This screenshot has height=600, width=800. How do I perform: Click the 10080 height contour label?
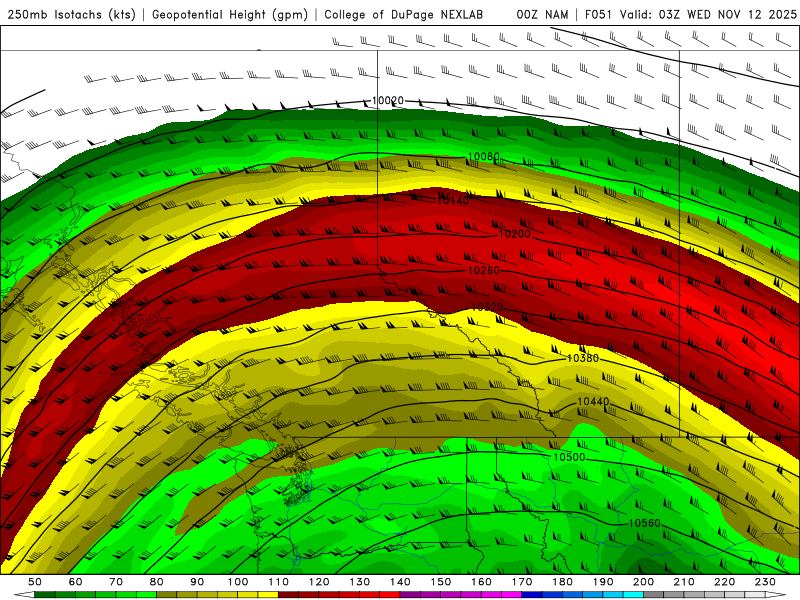484,156
